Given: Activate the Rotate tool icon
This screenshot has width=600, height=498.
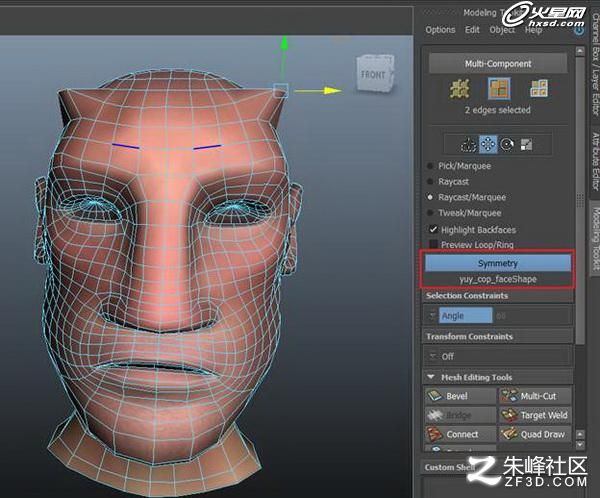Looking at the screenshot, I should click(507, 144).
